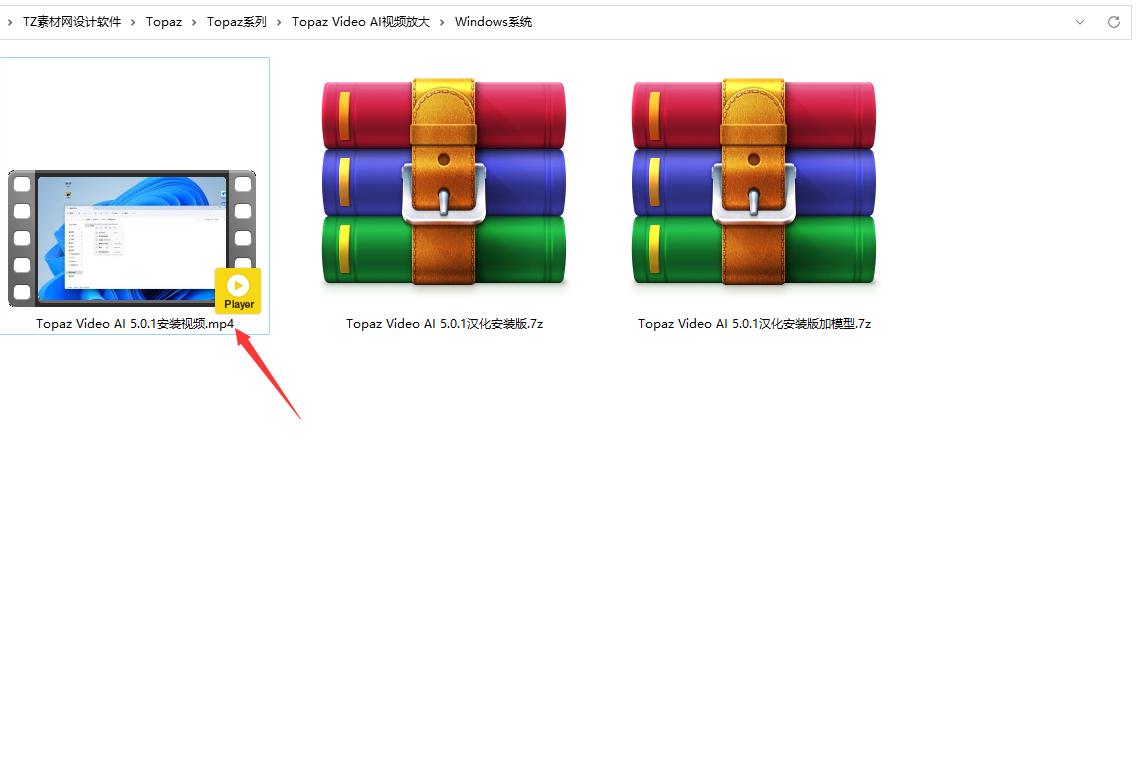Select the Topaz Video AI 5.0.1安装视频.mp4 video thumbnail
Image resolution: width=1137 pixels, height=778 pixels.
132,239
